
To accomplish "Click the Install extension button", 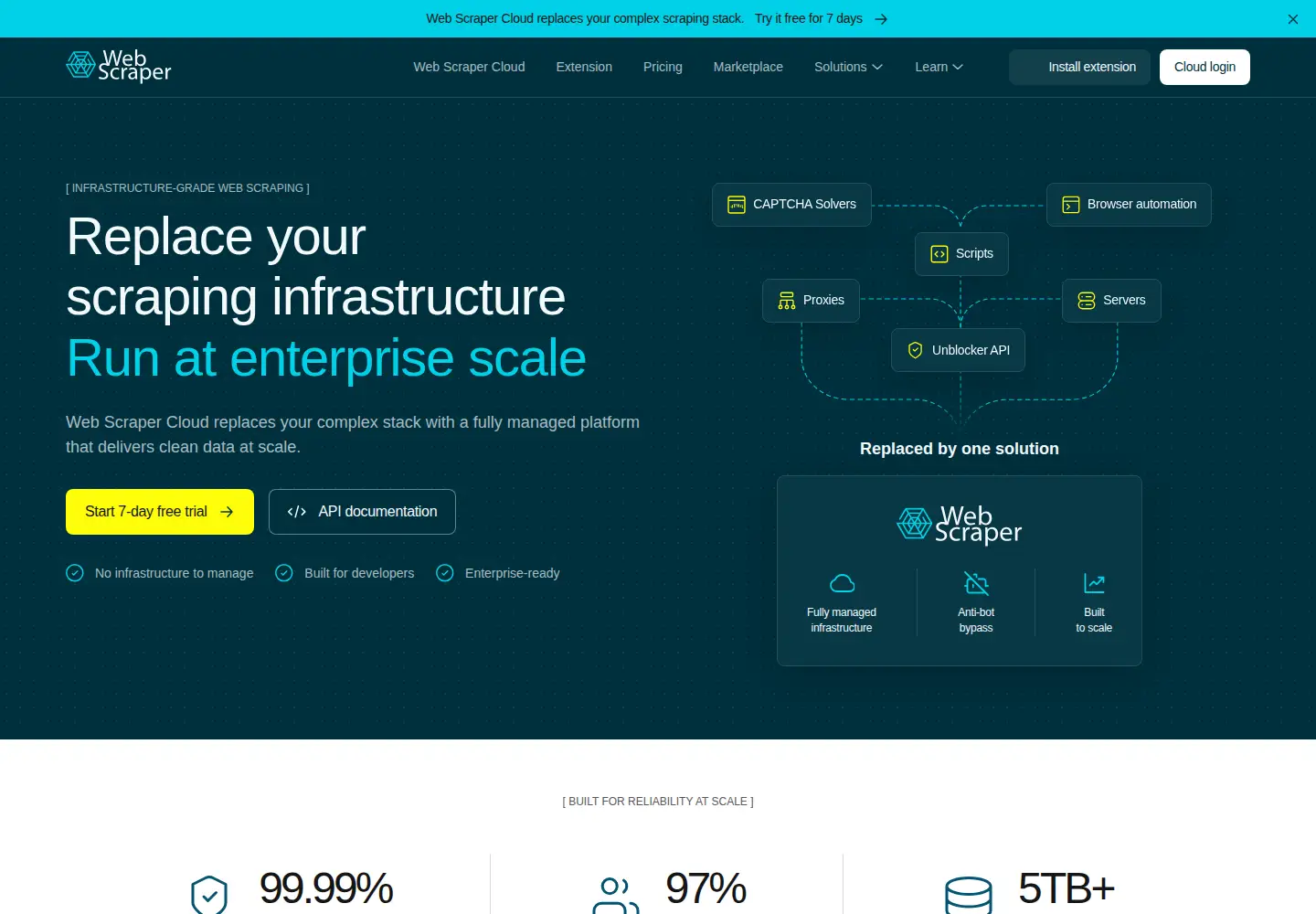I will click(x=1079, y=67).
